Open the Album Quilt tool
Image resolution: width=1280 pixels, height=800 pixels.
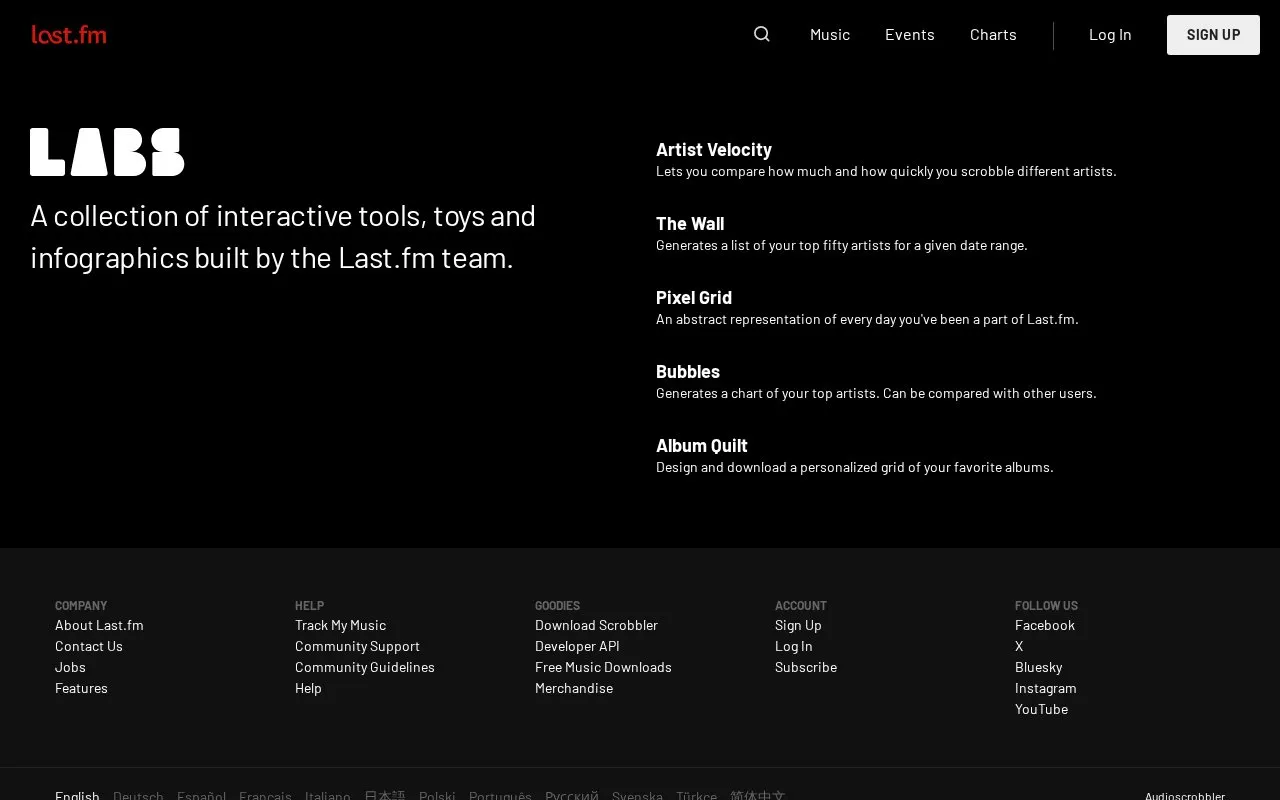702,445
